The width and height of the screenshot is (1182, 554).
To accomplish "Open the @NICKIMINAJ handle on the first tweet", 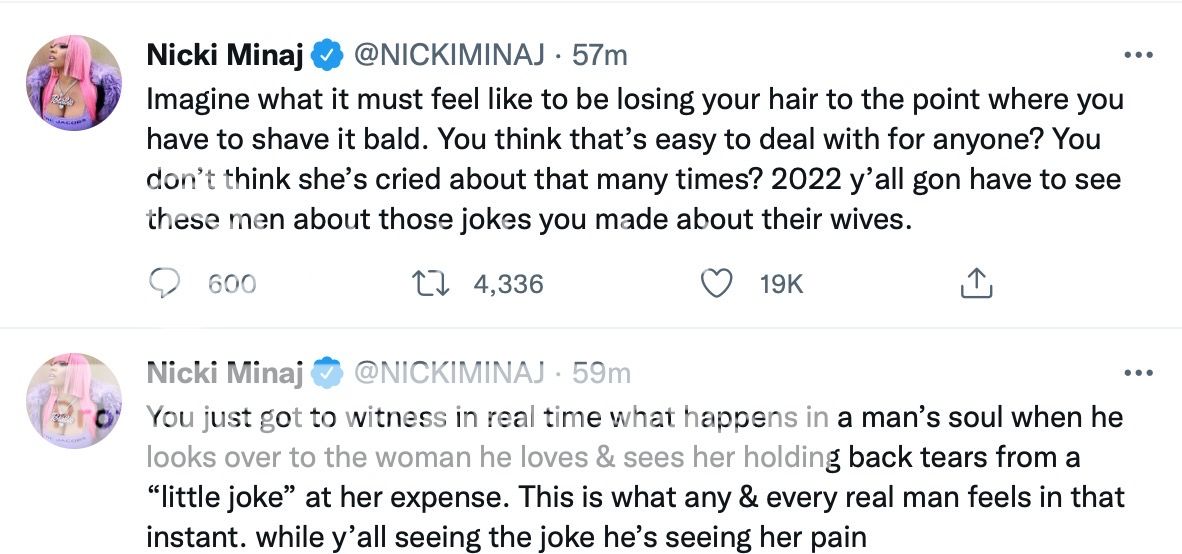I will tap(449, 55).
